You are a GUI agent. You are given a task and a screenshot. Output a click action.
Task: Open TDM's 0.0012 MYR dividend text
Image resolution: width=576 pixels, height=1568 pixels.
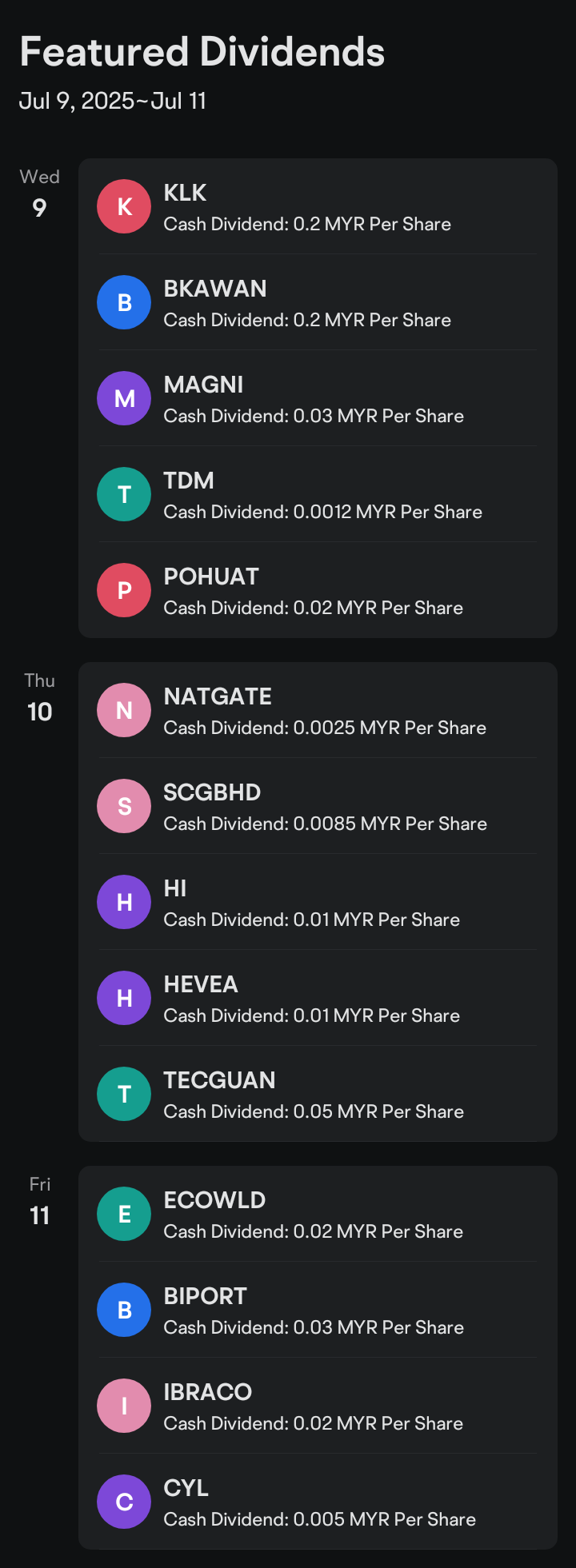tap(323, 512)
